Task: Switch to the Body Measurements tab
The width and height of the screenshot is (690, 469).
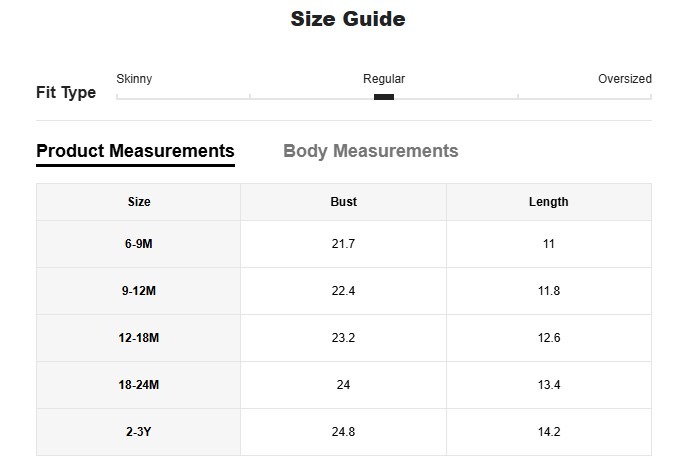Action: tap(370, 151)
